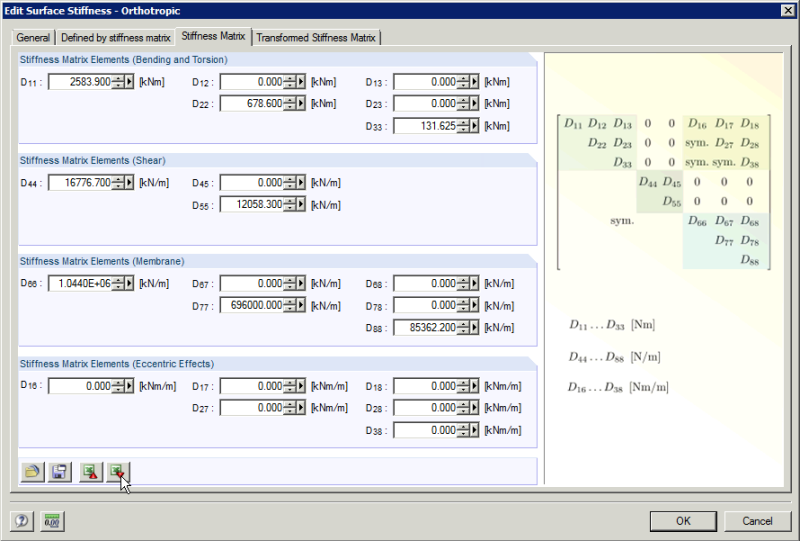Open the D22 field arrow menu
Screen dimensions: 800x541
301,104
